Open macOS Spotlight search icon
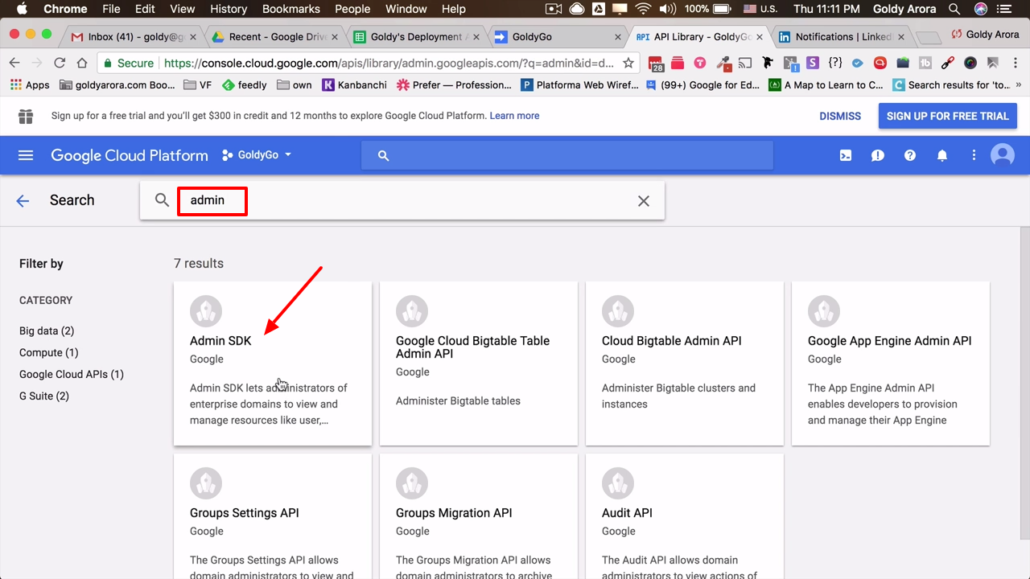The width and height of the screenshot is (1030, 579). pos(954,9)
